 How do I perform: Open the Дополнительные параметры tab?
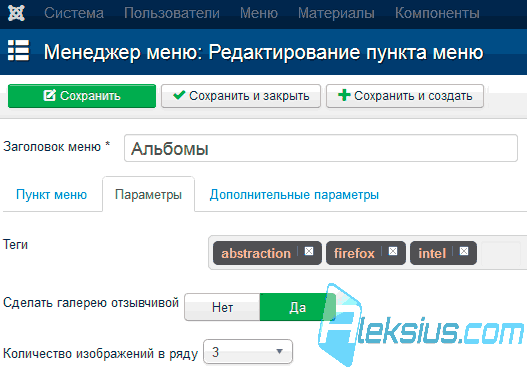click(294, 195)
